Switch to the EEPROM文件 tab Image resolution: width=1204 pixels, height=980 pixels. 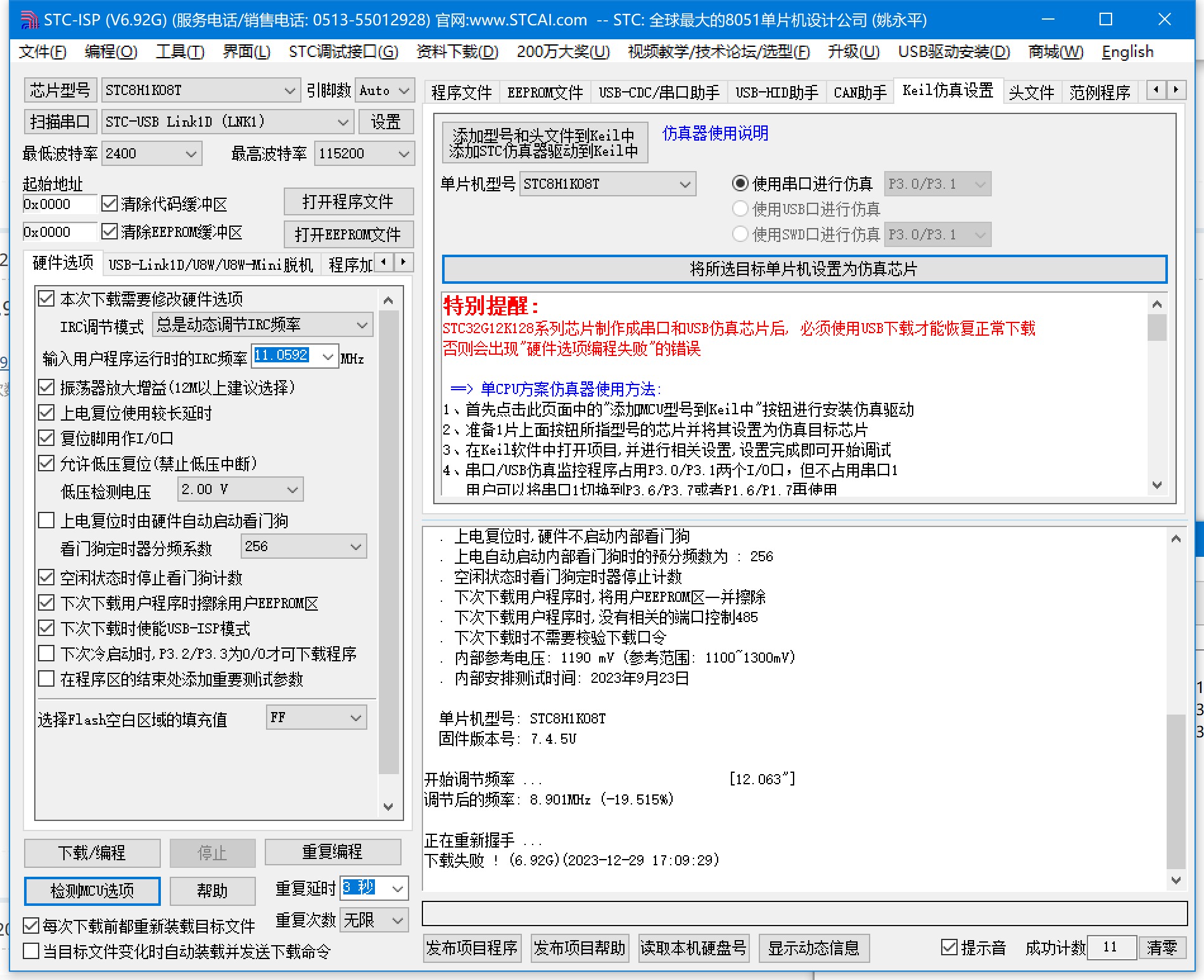545,92
